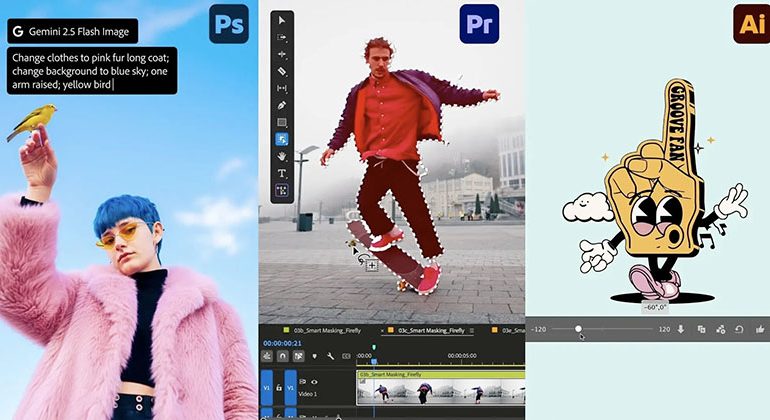Click the Rectangle shape tool

(282, 122)
